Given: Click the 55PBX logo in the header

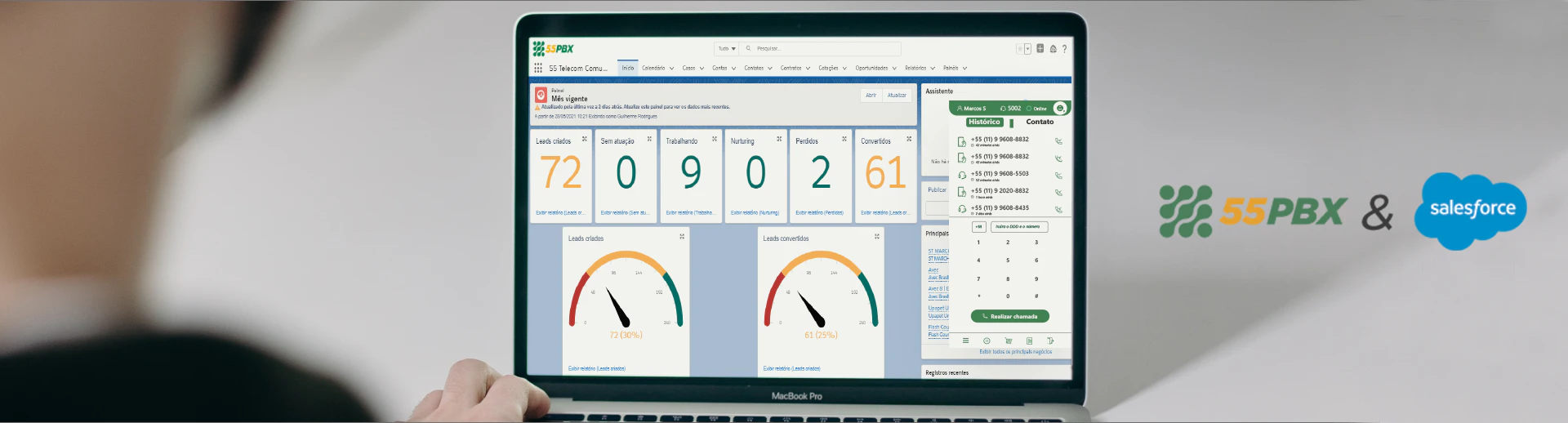Looking at the screenshot, I should (x=553, y=48).
